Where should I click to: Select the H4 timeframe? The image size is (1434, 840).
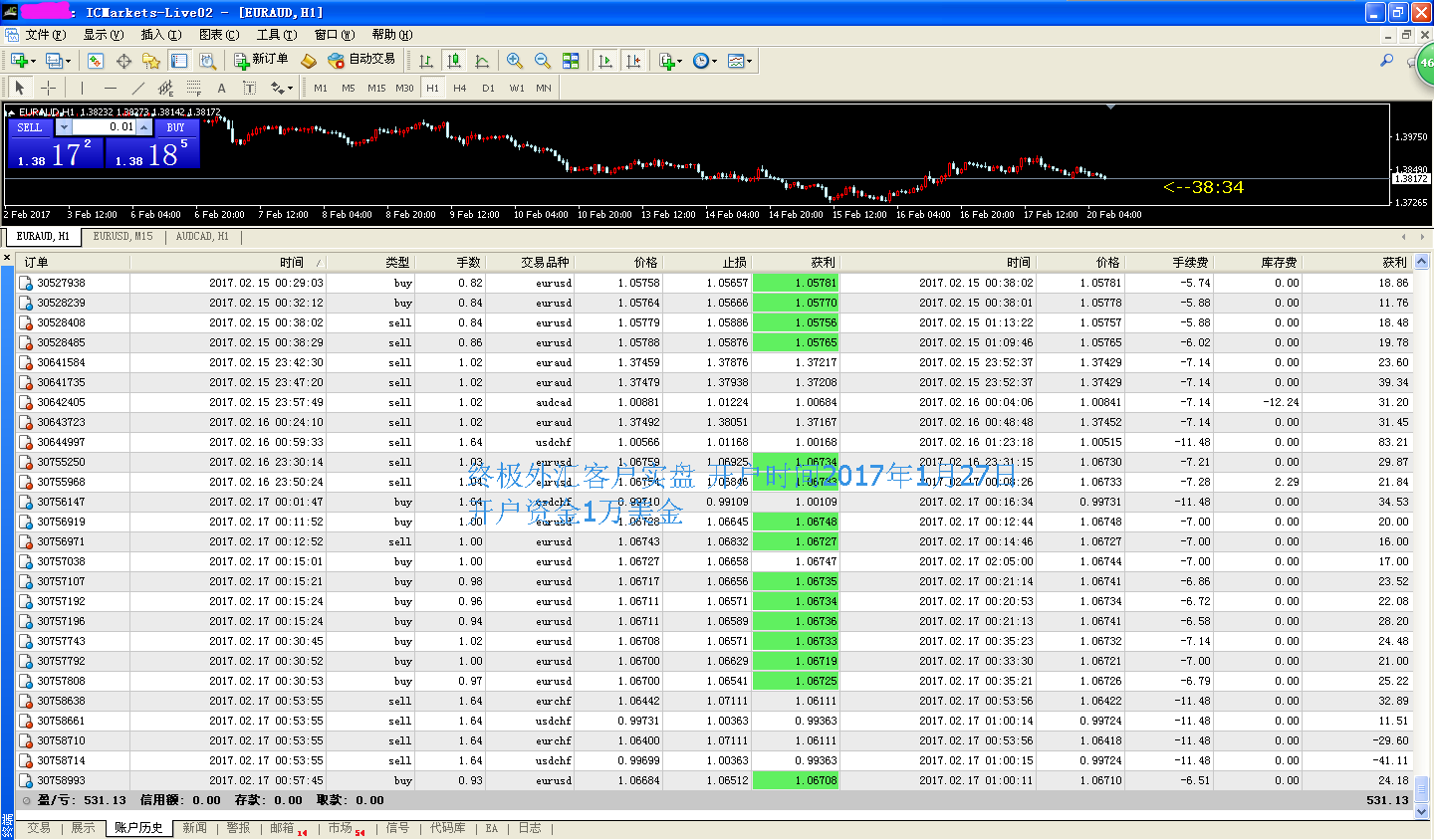point(460,88)
